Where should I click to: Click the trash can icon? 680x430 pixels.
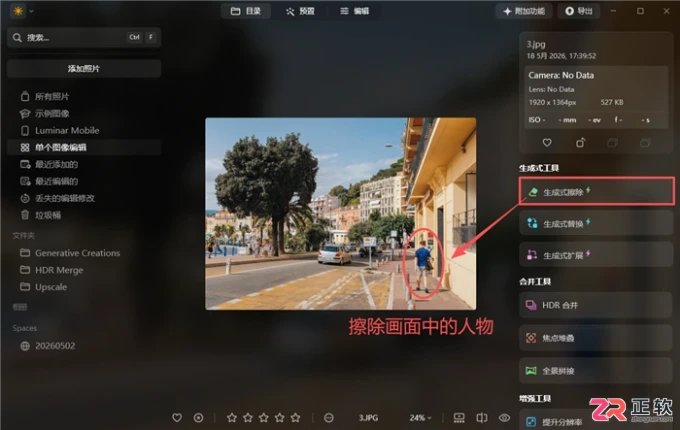click(x=25, y=215)
